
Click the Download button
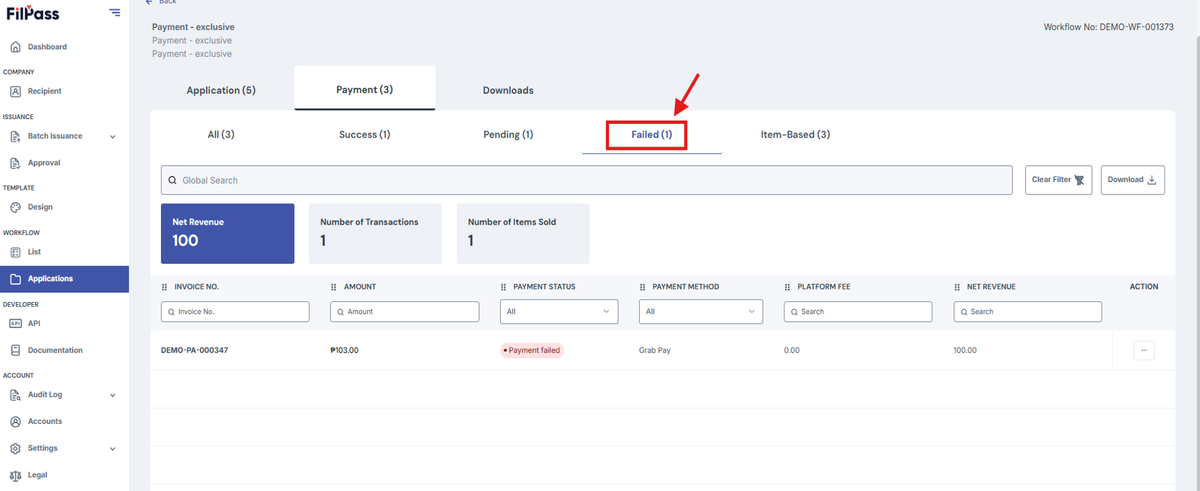pyautogui.click(x=1133, y=180)
